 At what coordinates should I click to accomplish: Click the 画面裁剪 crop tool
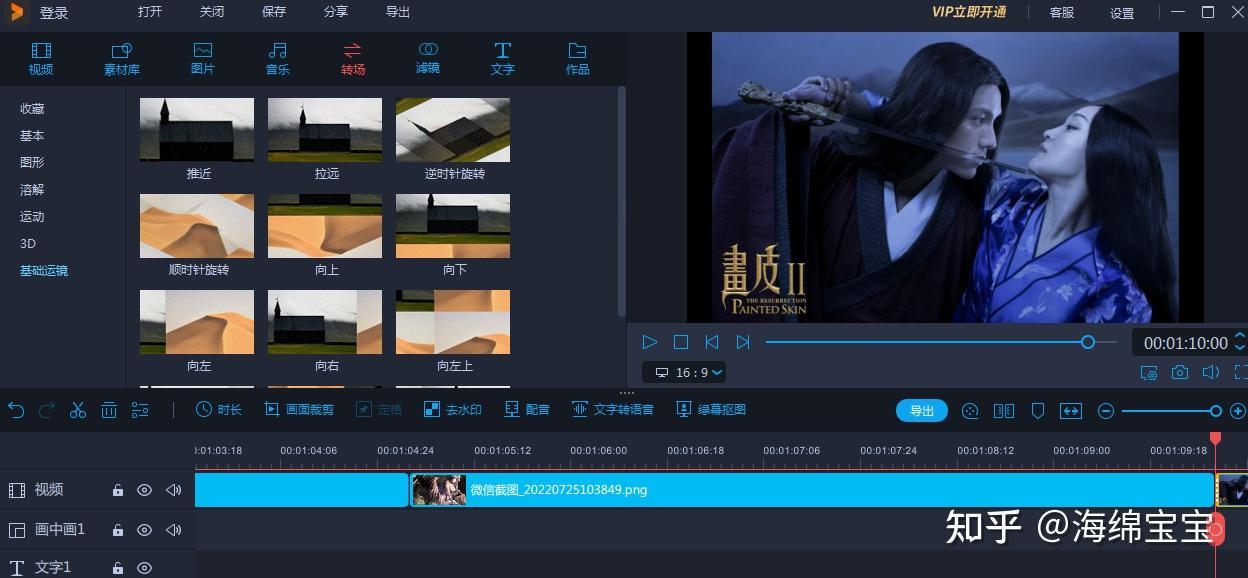pyautogui.click(x=299, y=409)
